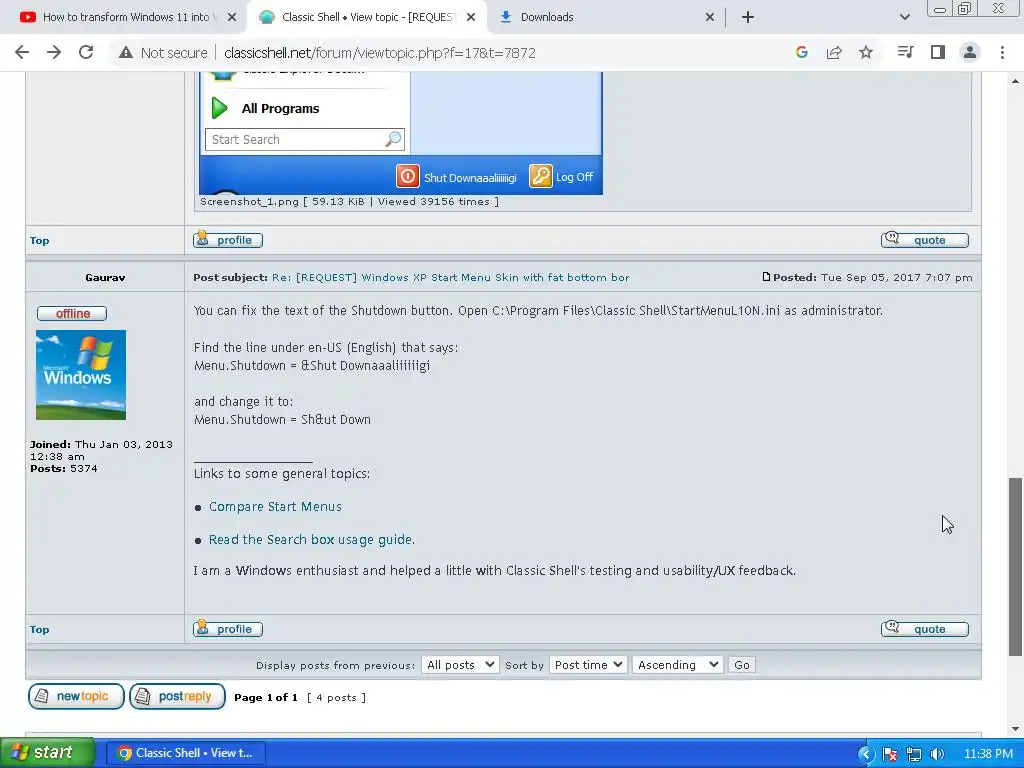Go back to the previous page
This screenshot has width=1024, height=768.
coord(22,52)
